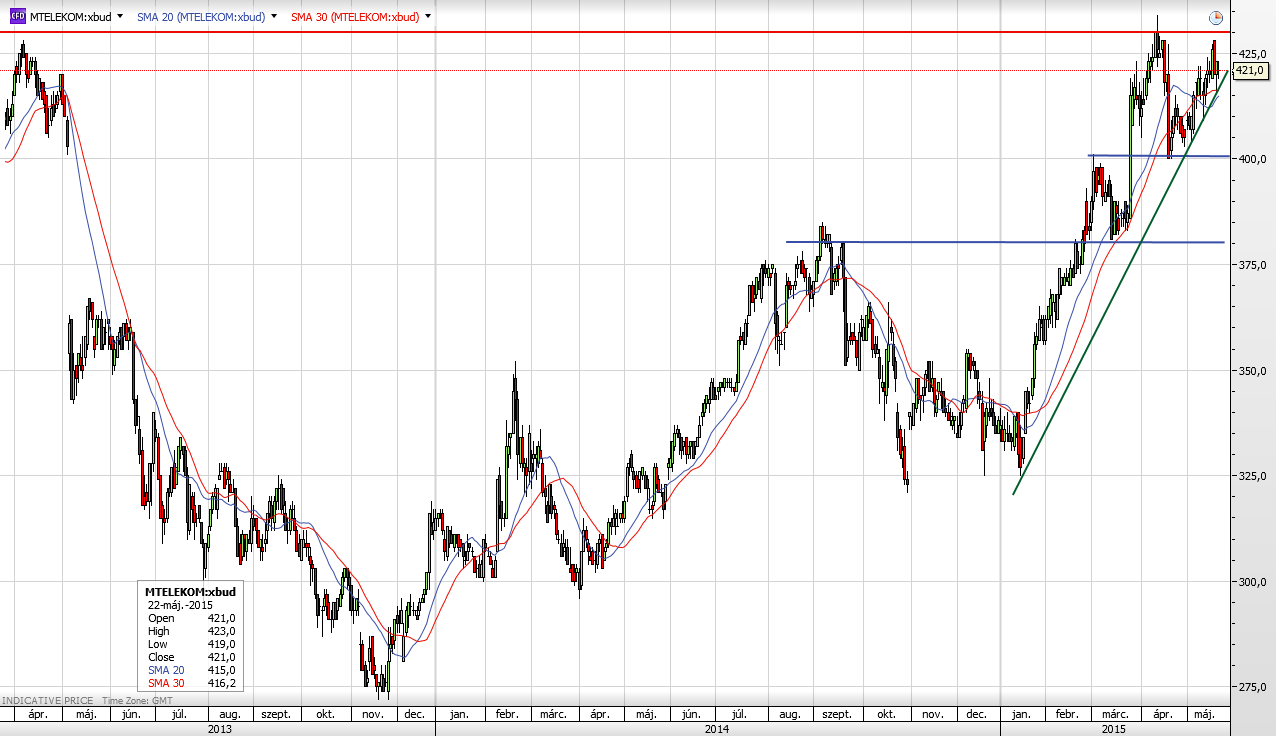
Task: Expand the SMA 20 indicator dropdown arrow
Action: tap(274, 17)
